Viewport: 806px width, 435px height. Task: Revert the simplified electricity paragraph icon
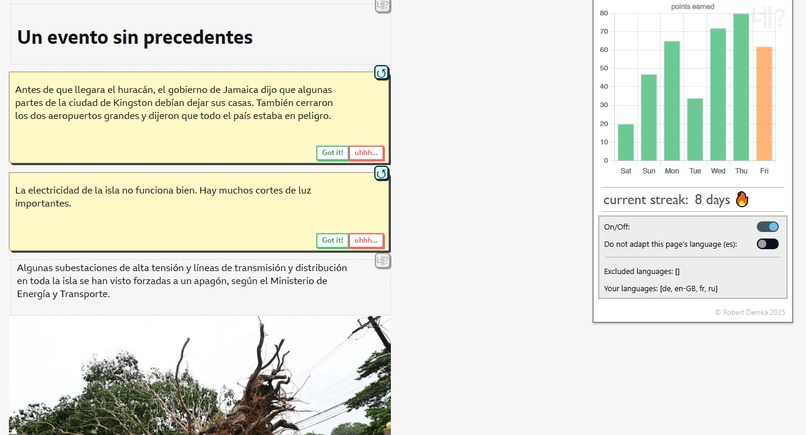point(381,174)
